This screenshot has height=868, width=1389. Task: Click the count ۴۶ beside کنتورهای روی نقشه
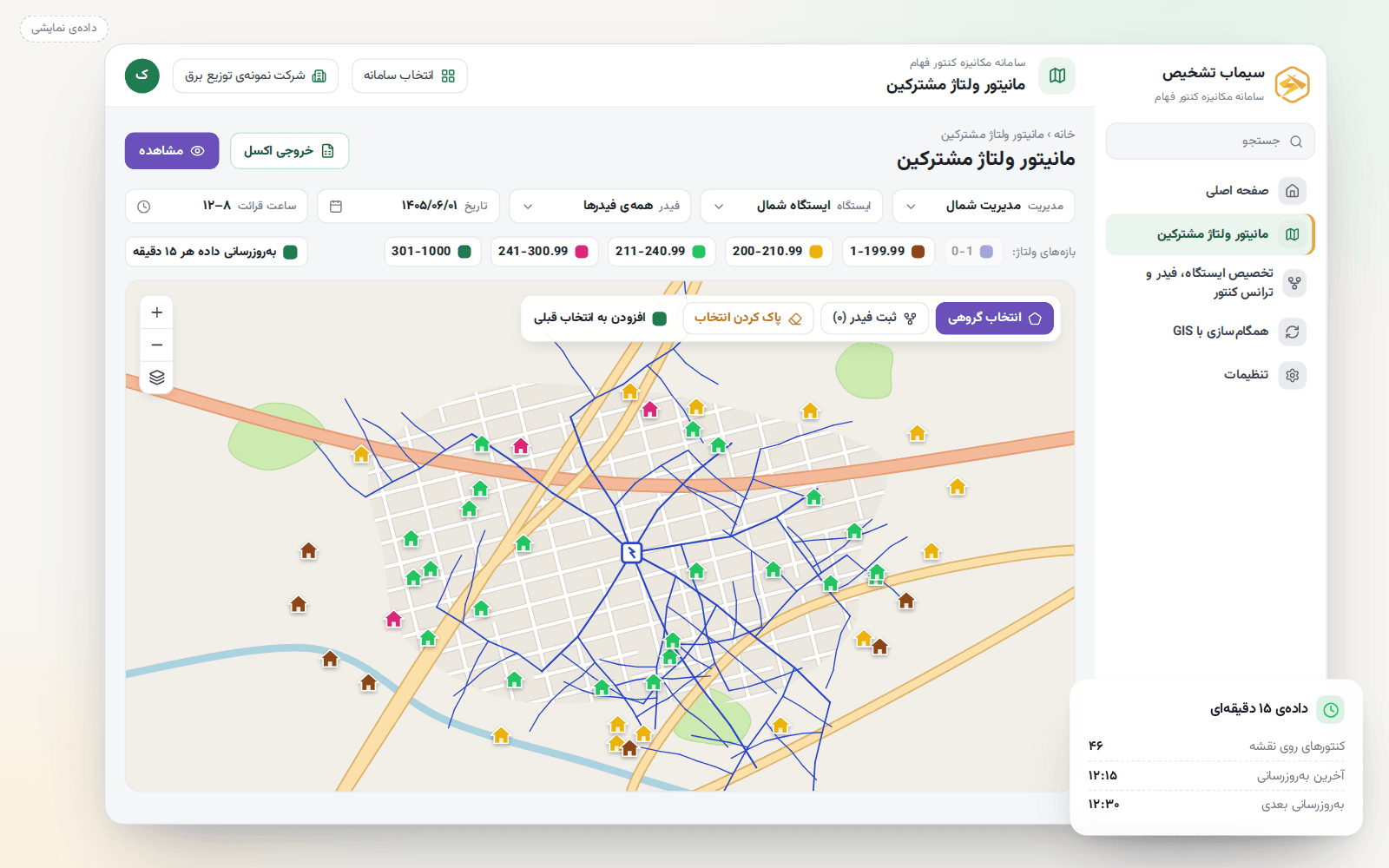[1096, 746]
